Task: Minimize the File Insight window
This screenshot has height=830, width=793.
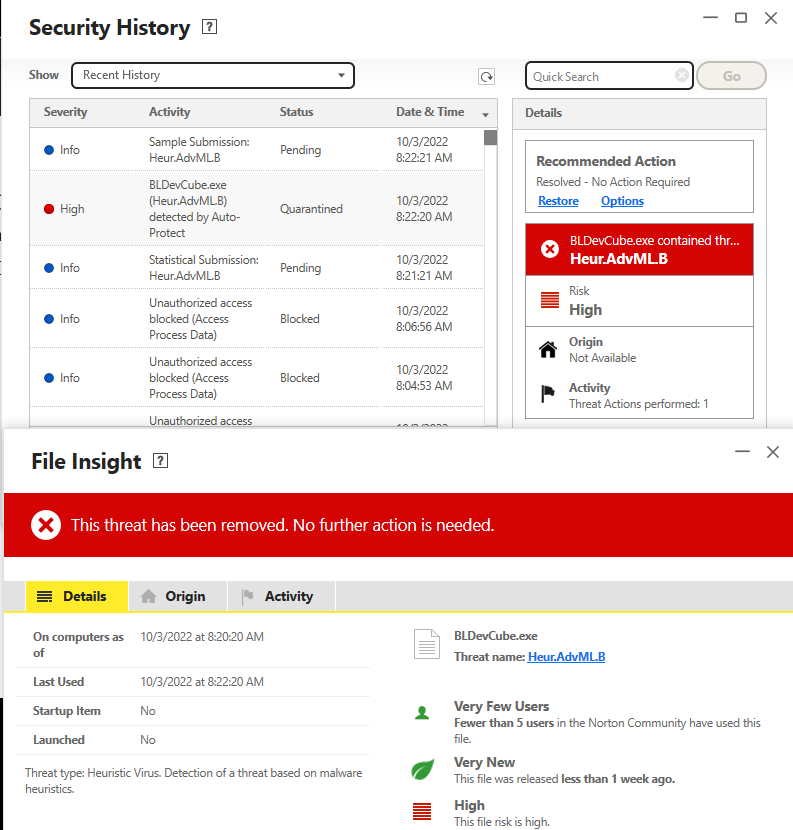Action: click(743, 452)
